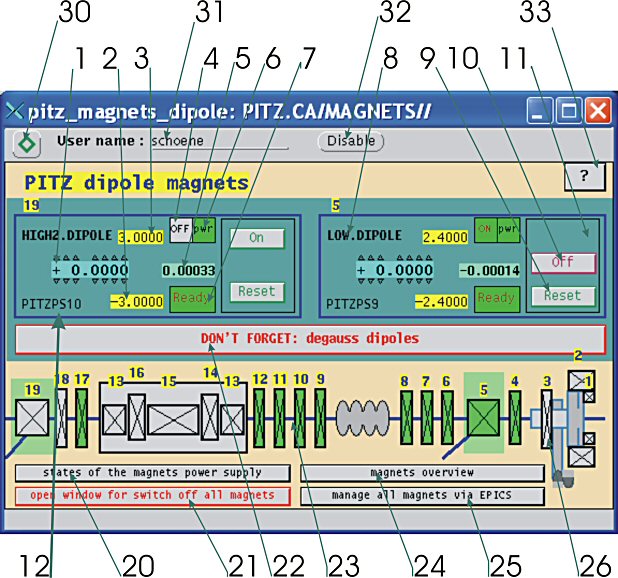Click the HIGH2.DIPOLE label
The height and width of the screenshot is (578, 618).
[x=67, y=236]
